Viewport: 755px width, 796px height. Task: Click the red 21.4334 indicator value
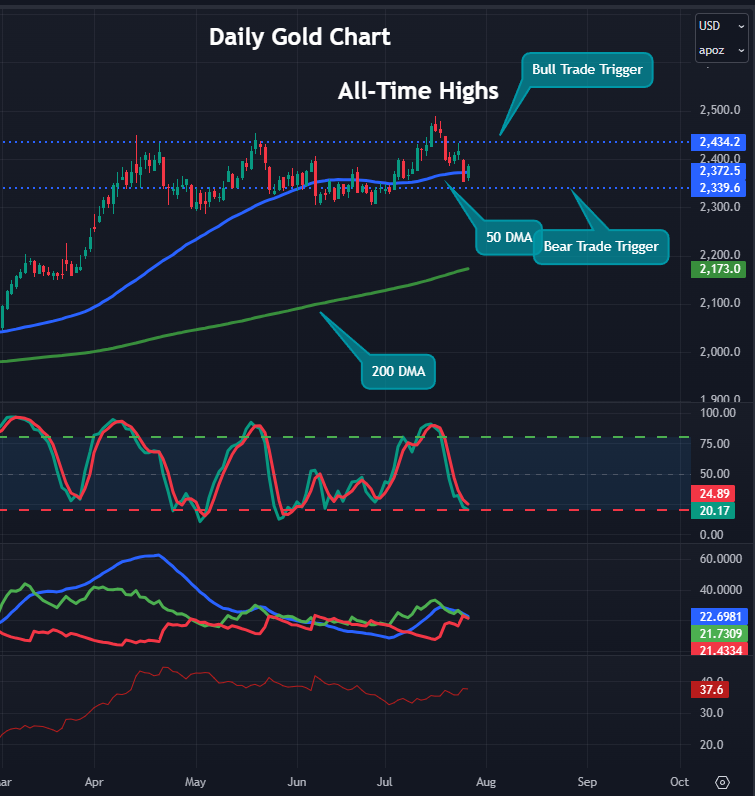pyautogui.click(x=719, y=649)
